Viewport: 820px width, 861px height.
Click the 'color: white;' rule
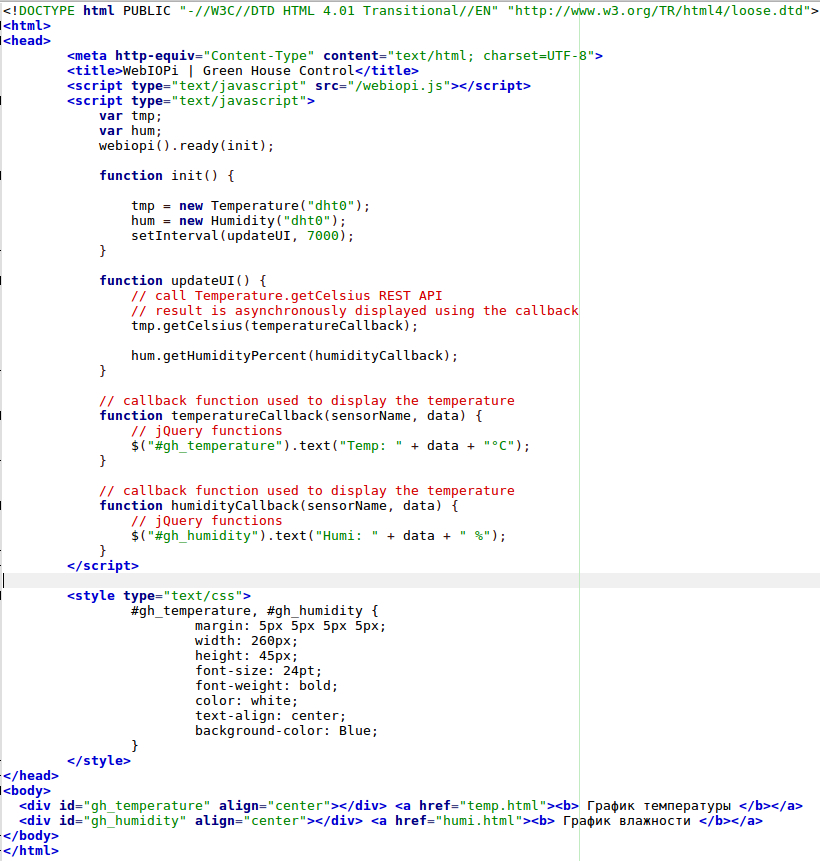pos(246,701)
